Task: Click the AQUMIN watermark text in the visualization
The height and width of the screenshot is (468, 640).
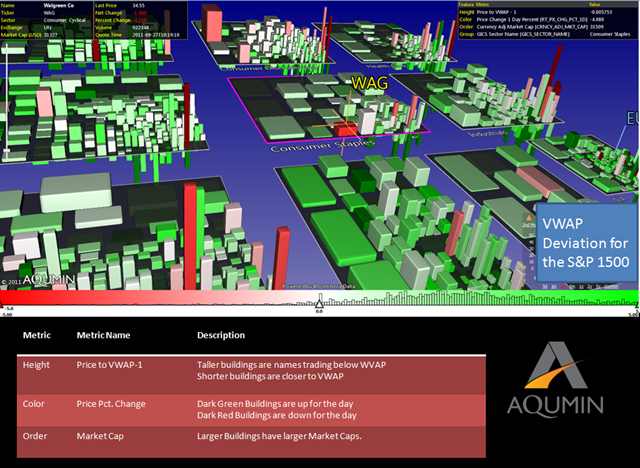Action: click(x=49, y=279)
